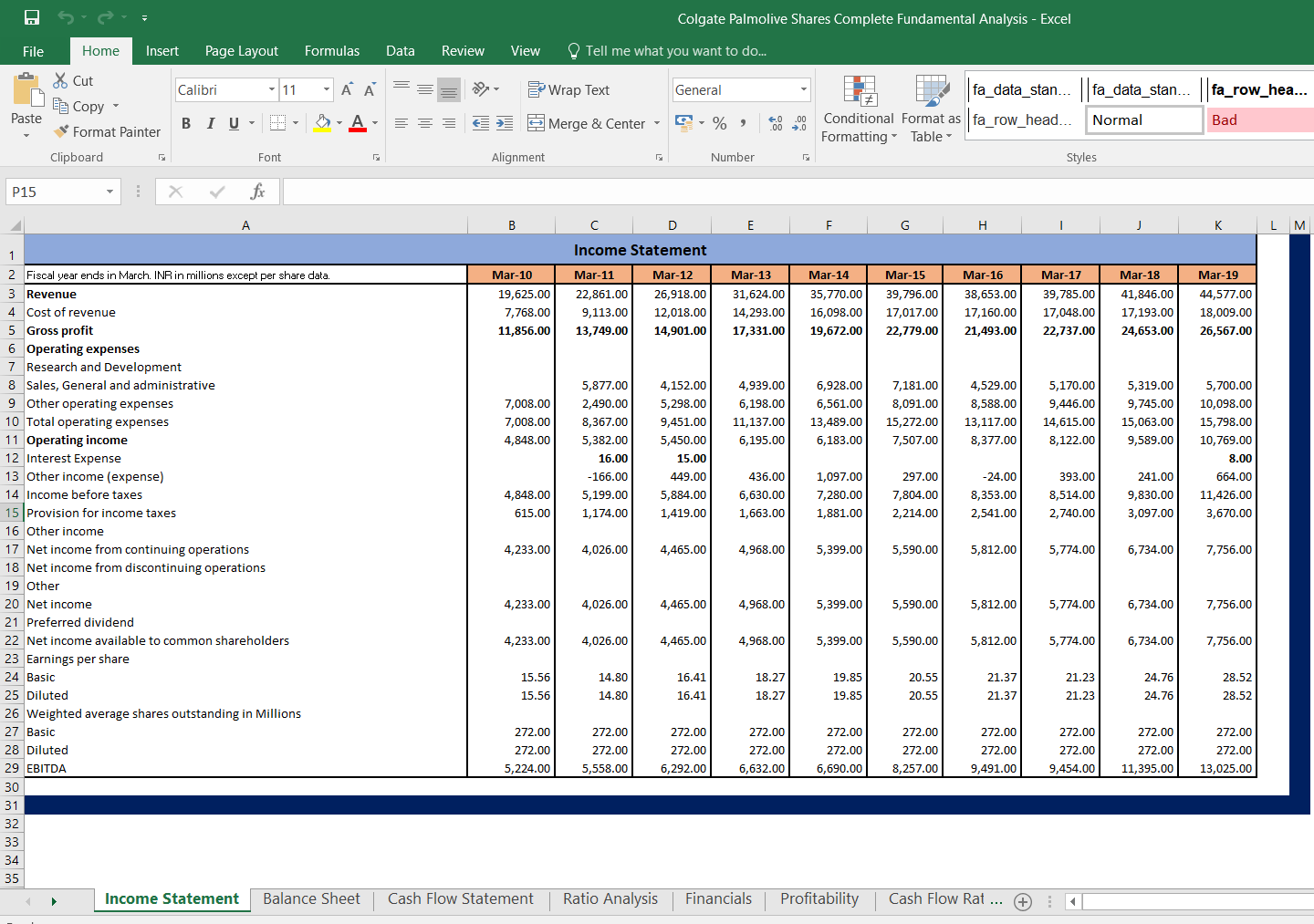Click Merge & Center
The width and height of the screenshot is (1314, 924).
(x=586, y=123)
